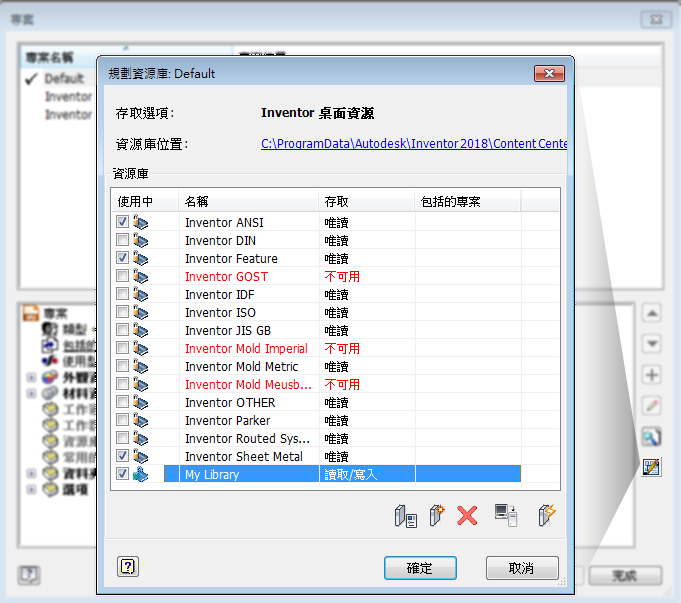This screenshot has height=603, width=681.
Task: Click magnifier browse icon in Projects window
Action: tap(651, 437)
